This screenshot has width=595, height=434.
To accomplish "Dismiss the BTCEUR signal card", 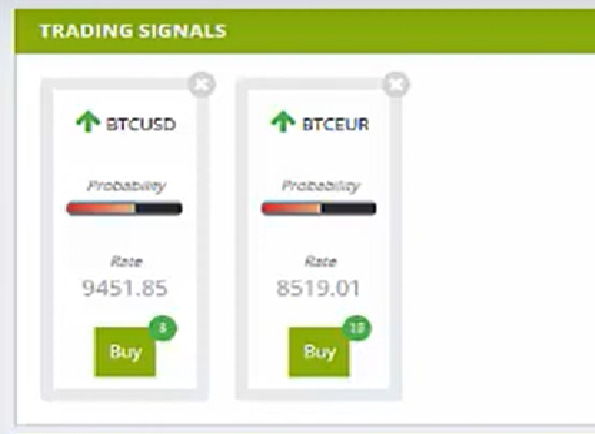I will [397, 85].
